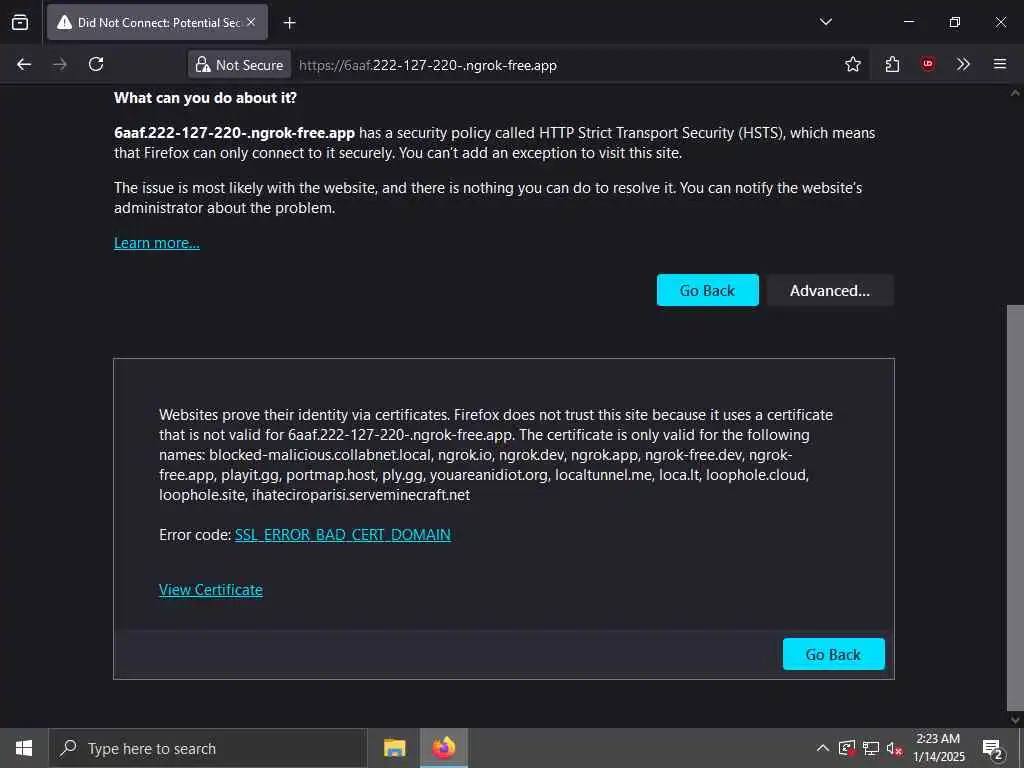Open the clock showing 2:23 AM
This screenshot has width=1024, height=768.
click(x=938, y=748)
